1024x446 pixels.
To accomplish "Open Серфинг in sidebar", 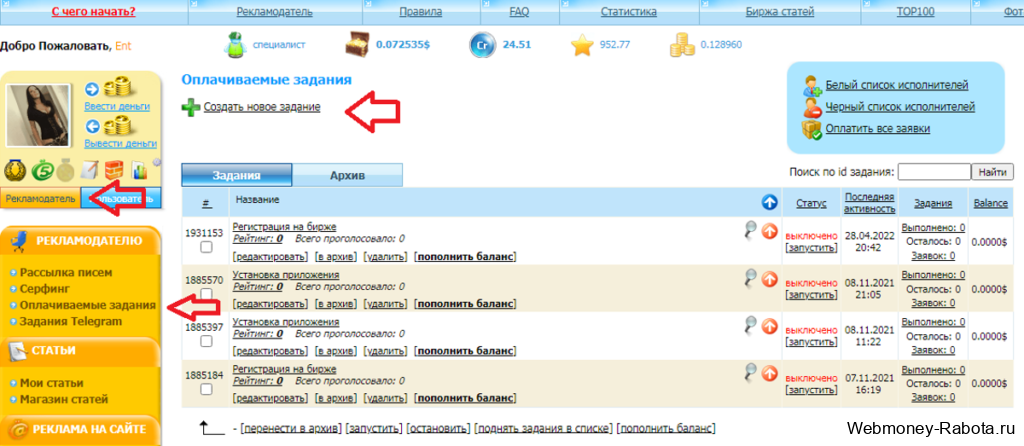I will (x=45, y=288).
